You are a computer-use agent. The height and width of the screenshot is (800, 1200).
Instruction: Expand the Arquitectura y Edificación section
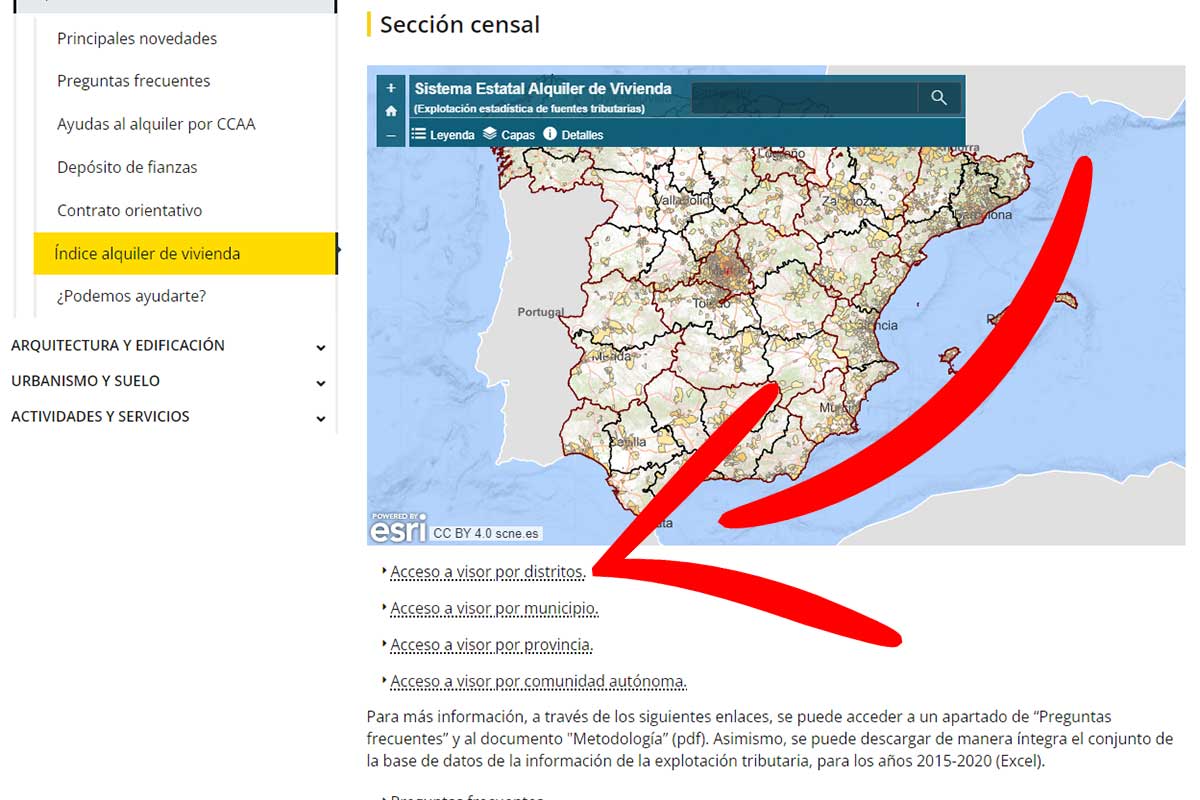coord(320,347)
